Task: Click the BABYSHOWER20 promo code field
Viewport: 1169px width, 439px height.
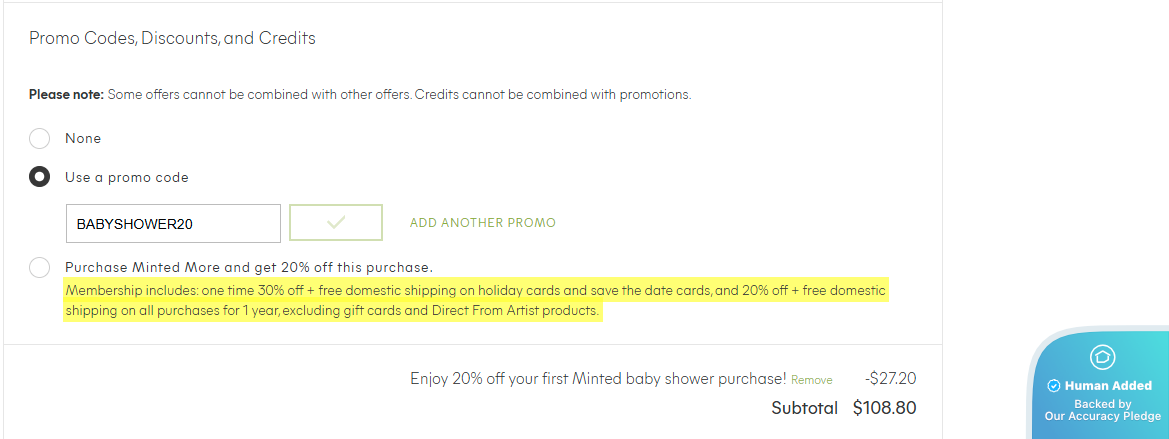Action: tap(173, 224)
